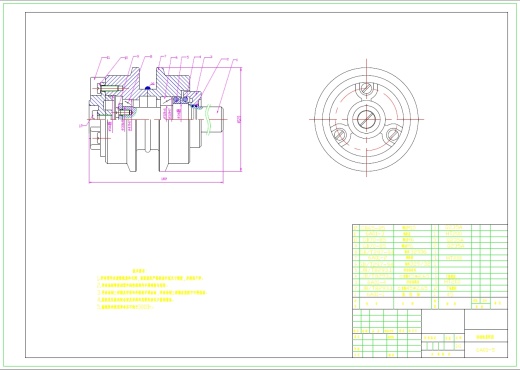Select the stub shaft end protruding from the section view

point(213,119)
